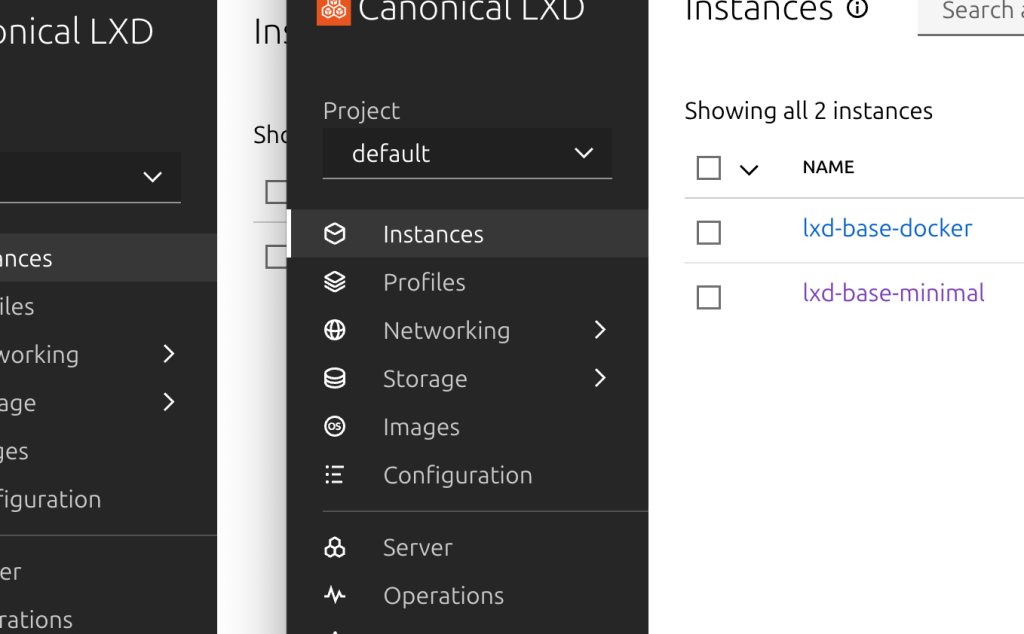Open the lxd-base-docker instance link
Viewport: 1024px width, 634px height.
click(887, 229)
